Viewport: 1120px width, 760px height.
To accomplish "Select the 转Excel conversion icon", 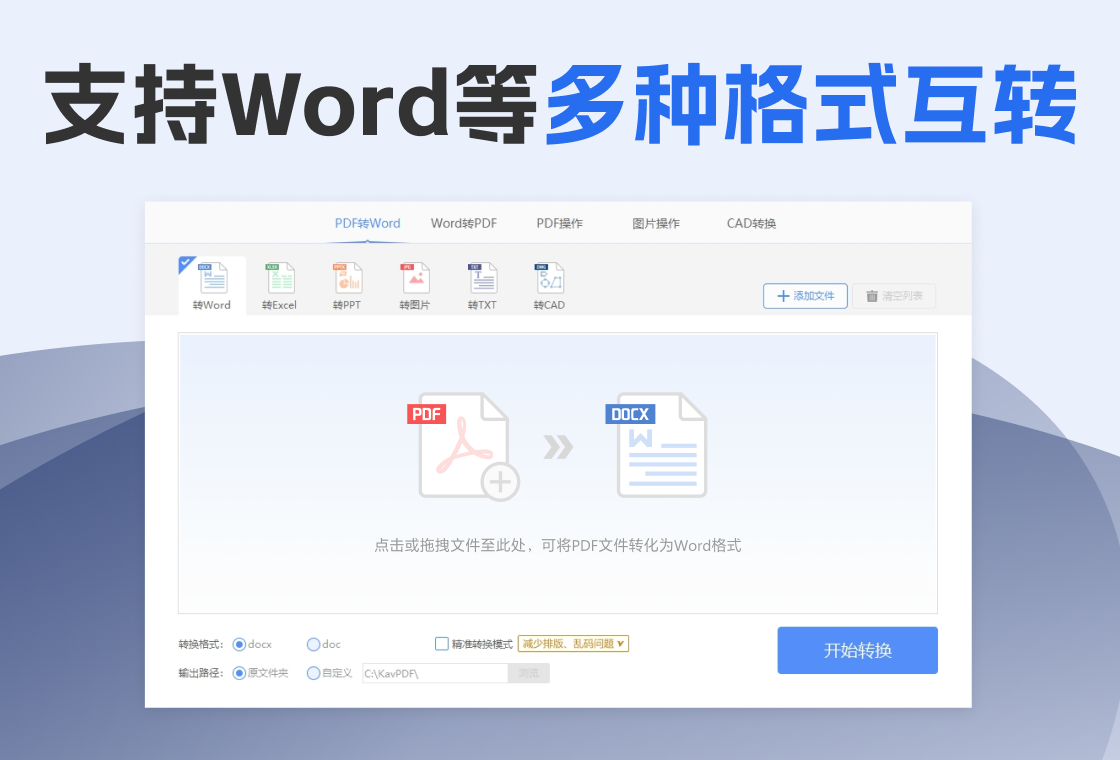I will [279, 286].
